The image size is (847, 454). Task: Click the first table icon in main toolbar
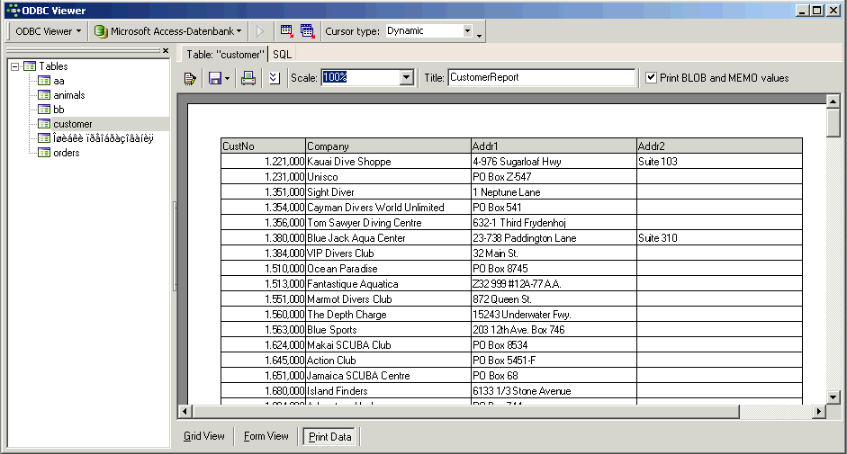(x=287, y=31)
